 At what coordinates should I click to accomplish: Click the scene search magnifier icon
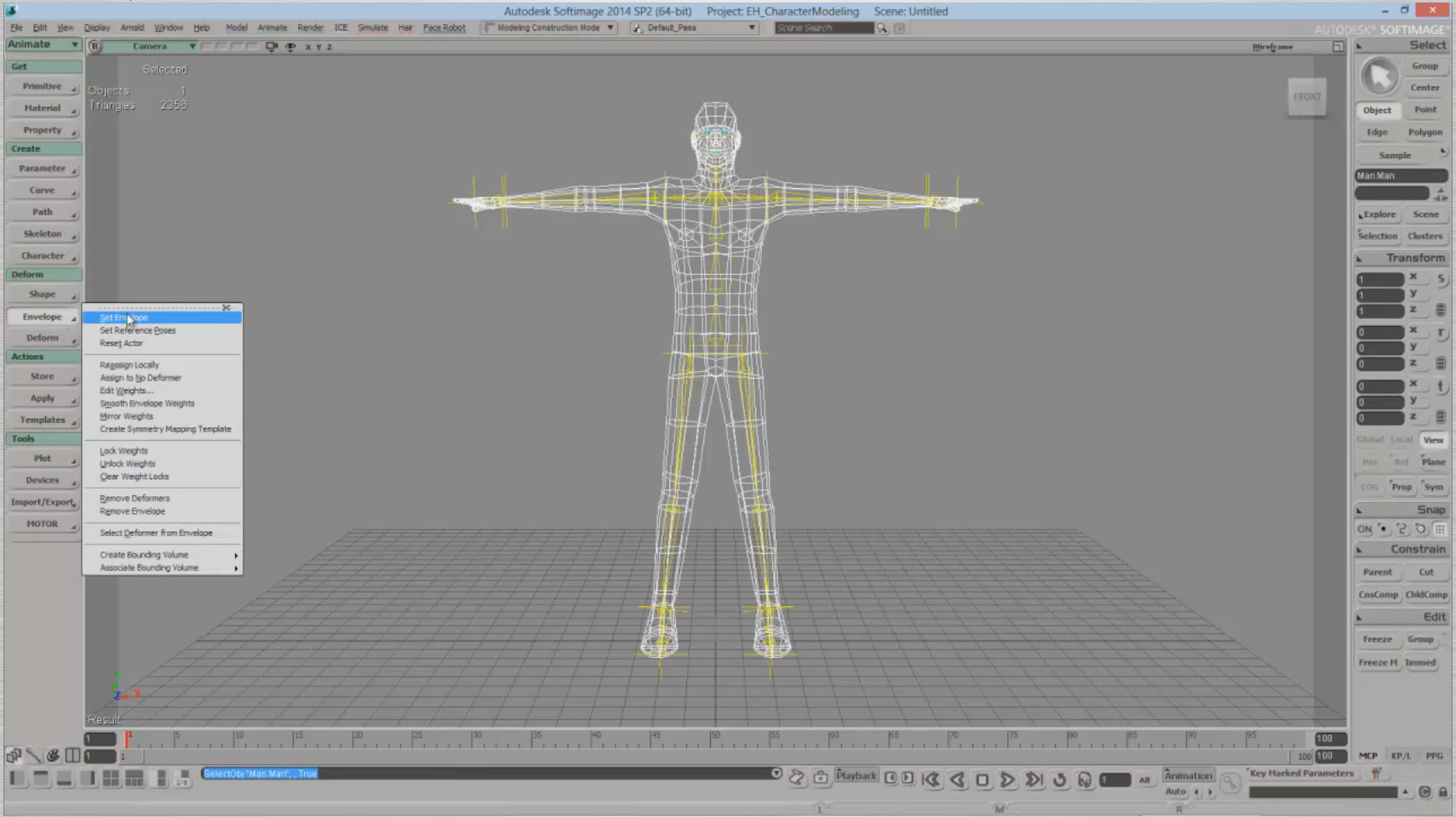point(882,28)
